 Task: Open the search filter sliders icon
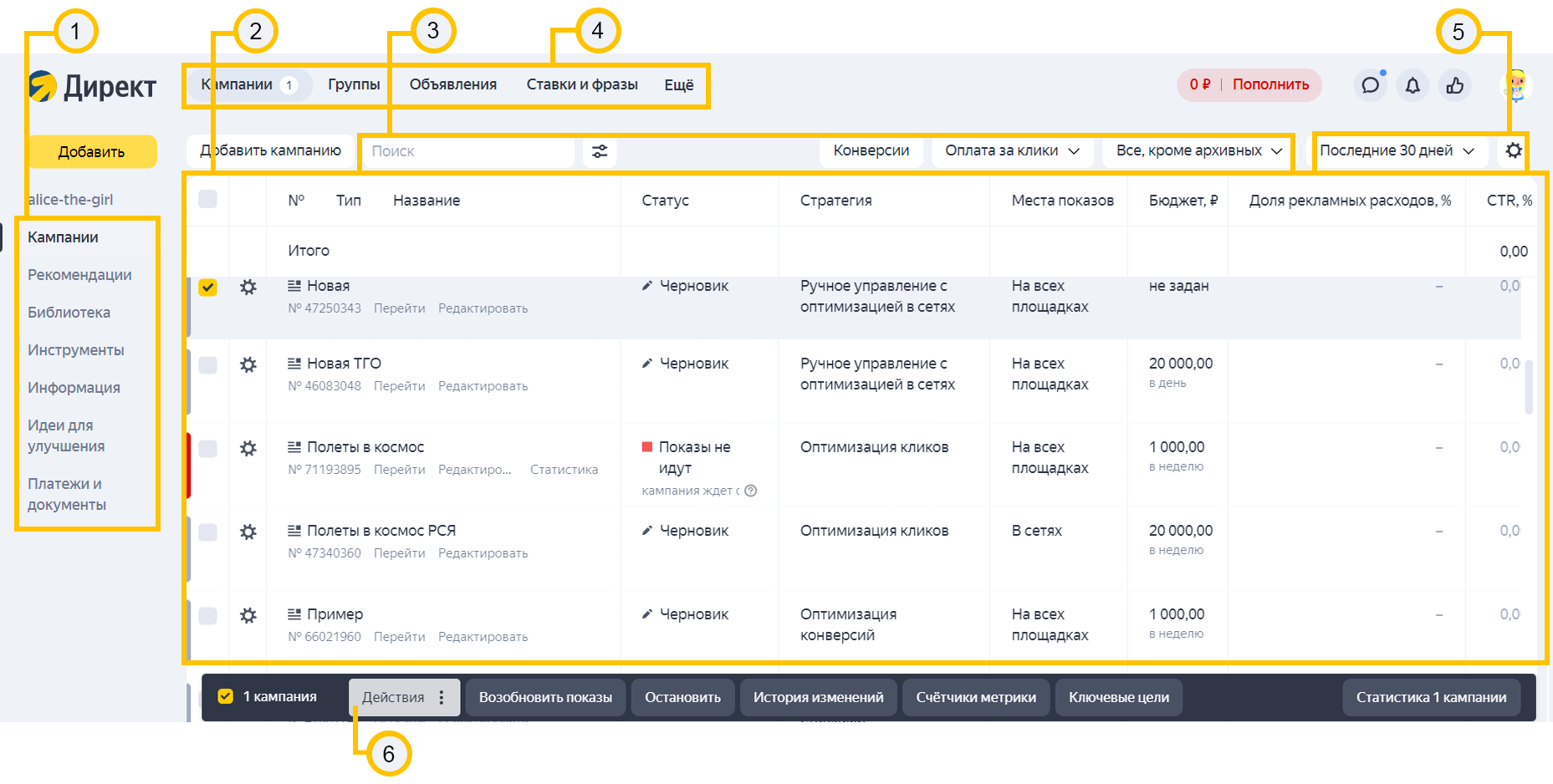[x=600, y=151]
